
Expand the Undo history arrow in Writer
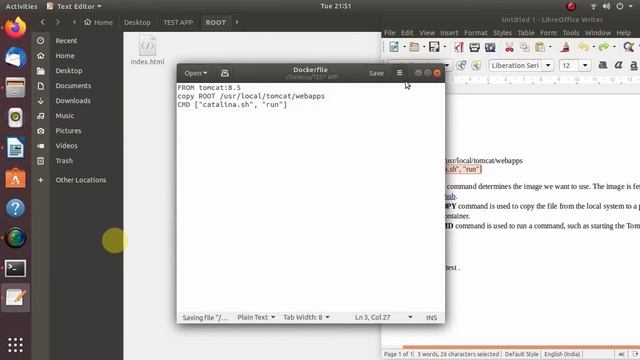coord(594,47)
